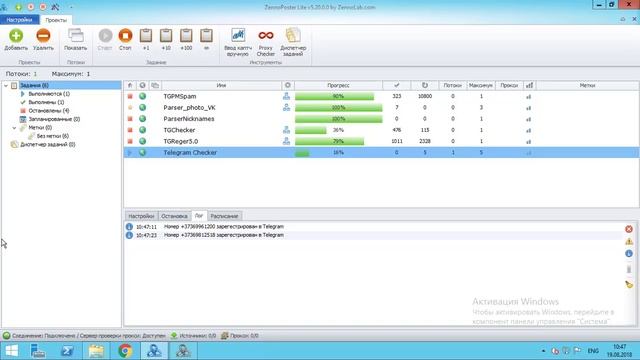Stop task with orange Стоп button
This screenshot has height=360, width=640.
[125, 40]
